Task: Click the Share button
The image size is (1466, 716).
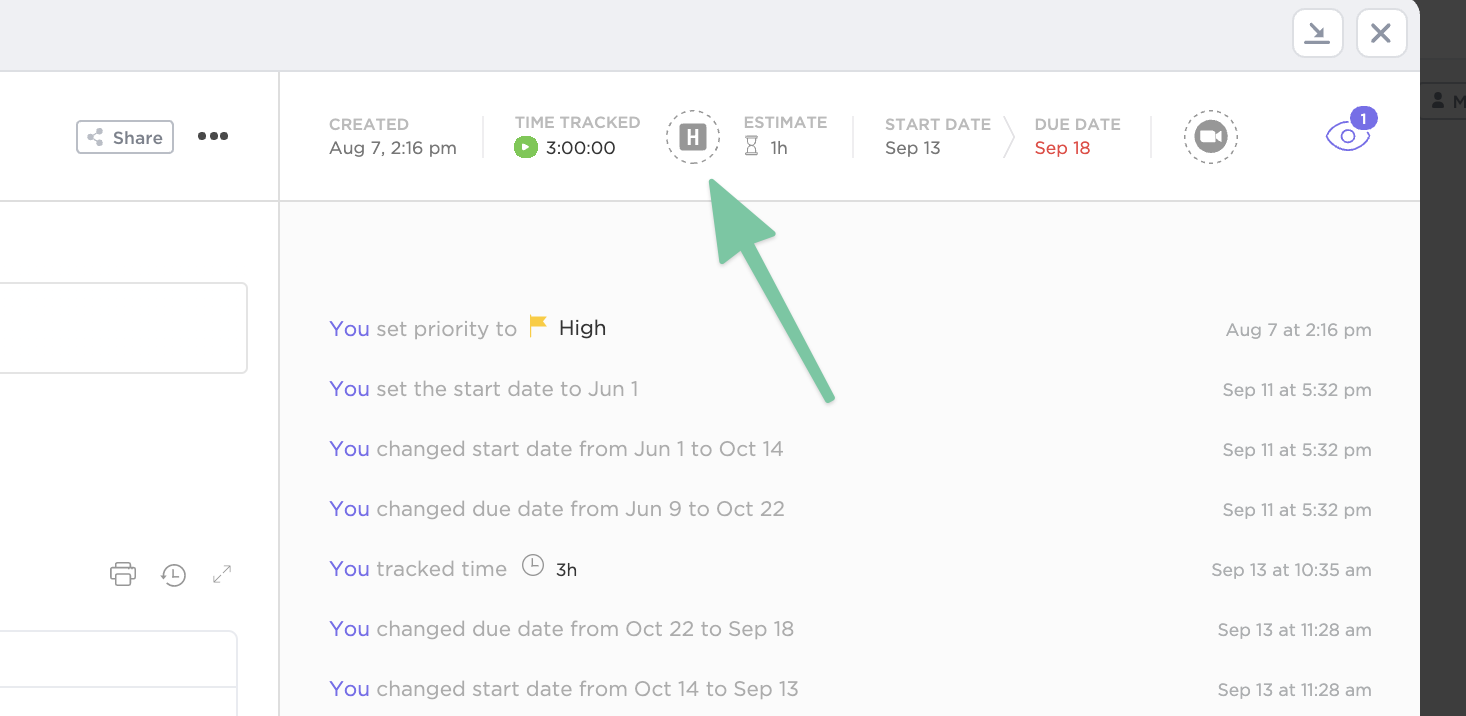Action: pos(125,137)
